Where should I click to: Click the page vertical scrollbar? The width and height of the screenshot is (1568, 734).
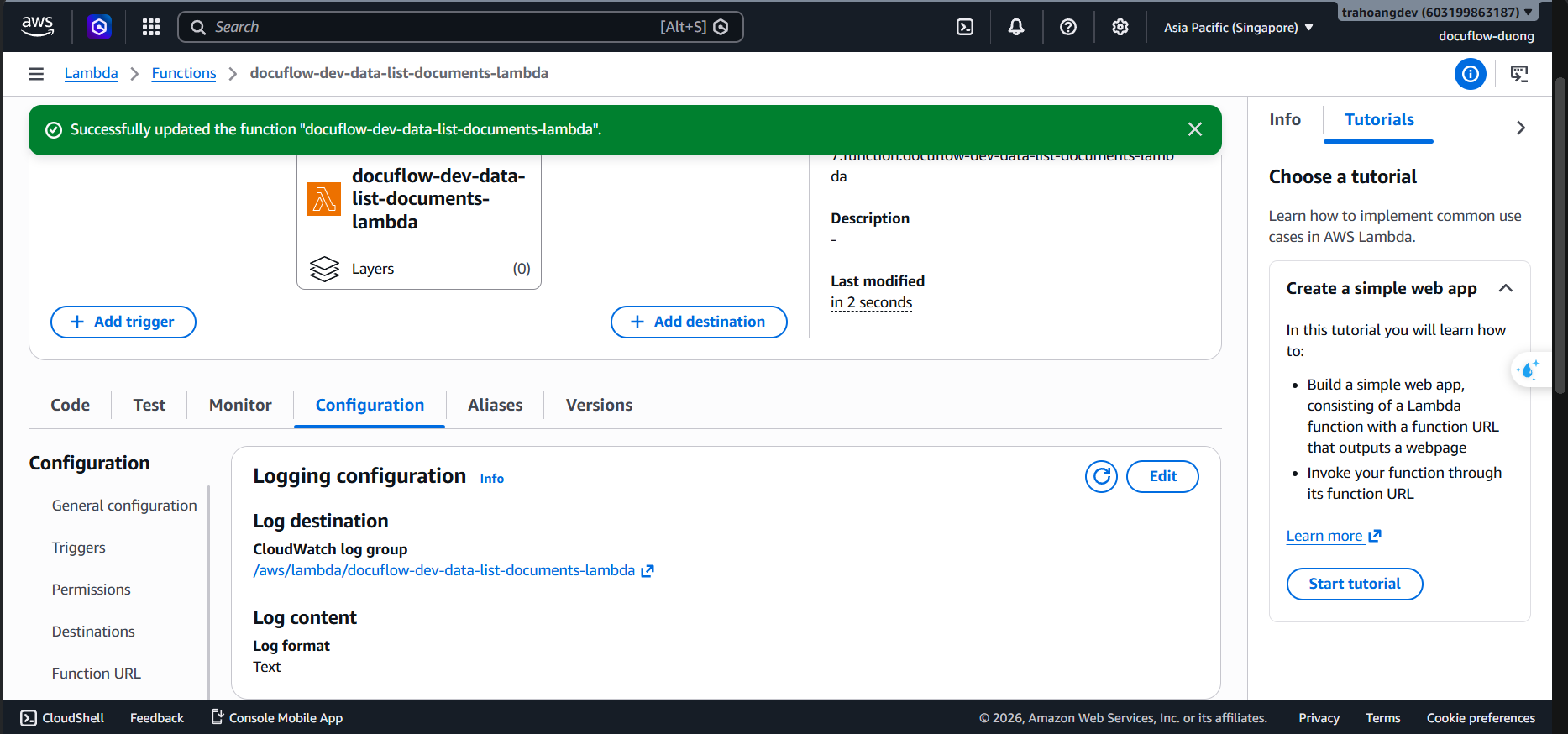coord(1560,235)
